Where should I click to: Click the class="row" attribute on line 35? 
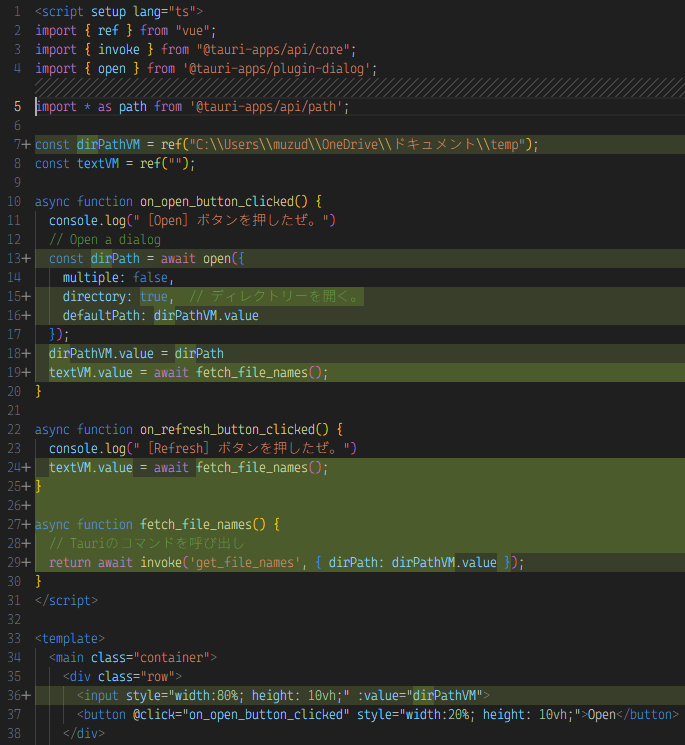[136, 677]
